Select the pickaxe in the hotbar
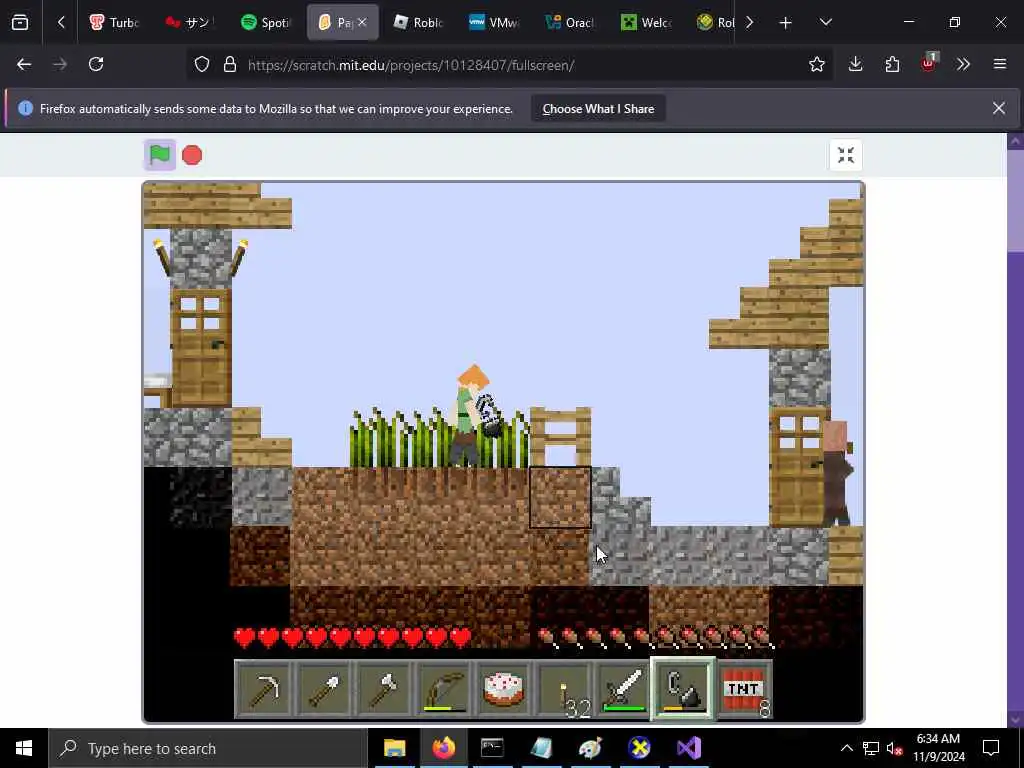The image size is (1024, 768). 264,689
